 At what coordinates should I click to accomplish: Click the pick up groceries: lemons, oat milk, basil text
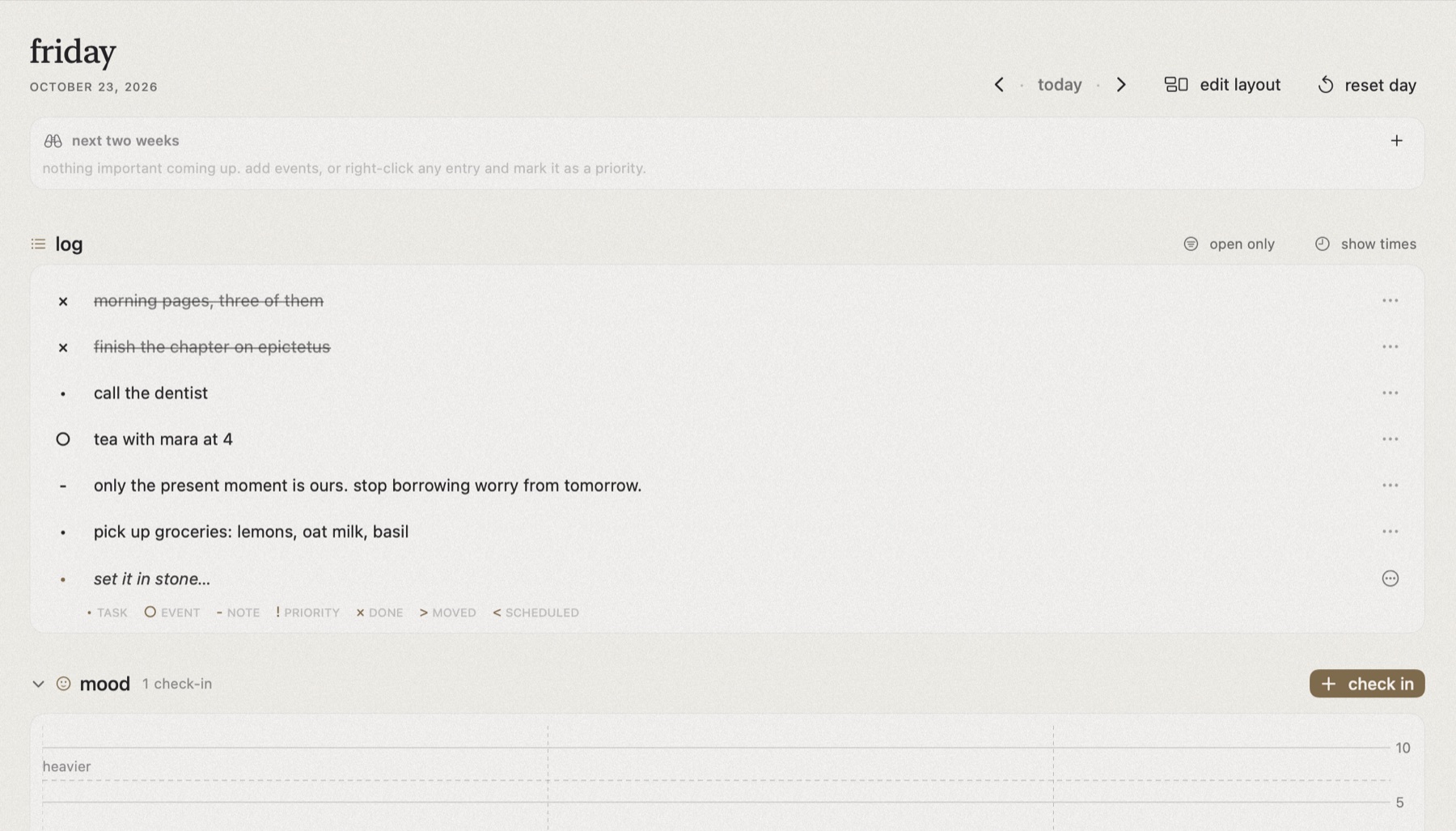coord(251,532)
